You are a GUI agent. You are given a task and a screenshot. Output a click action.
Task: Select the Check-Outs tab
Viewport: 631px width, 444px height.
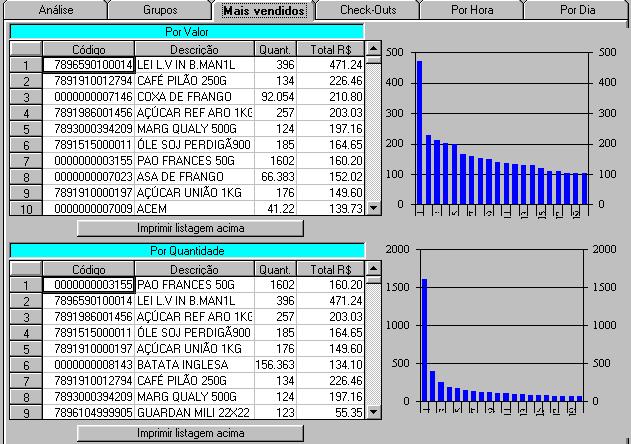pyautogui.click(x=367, y=10)
